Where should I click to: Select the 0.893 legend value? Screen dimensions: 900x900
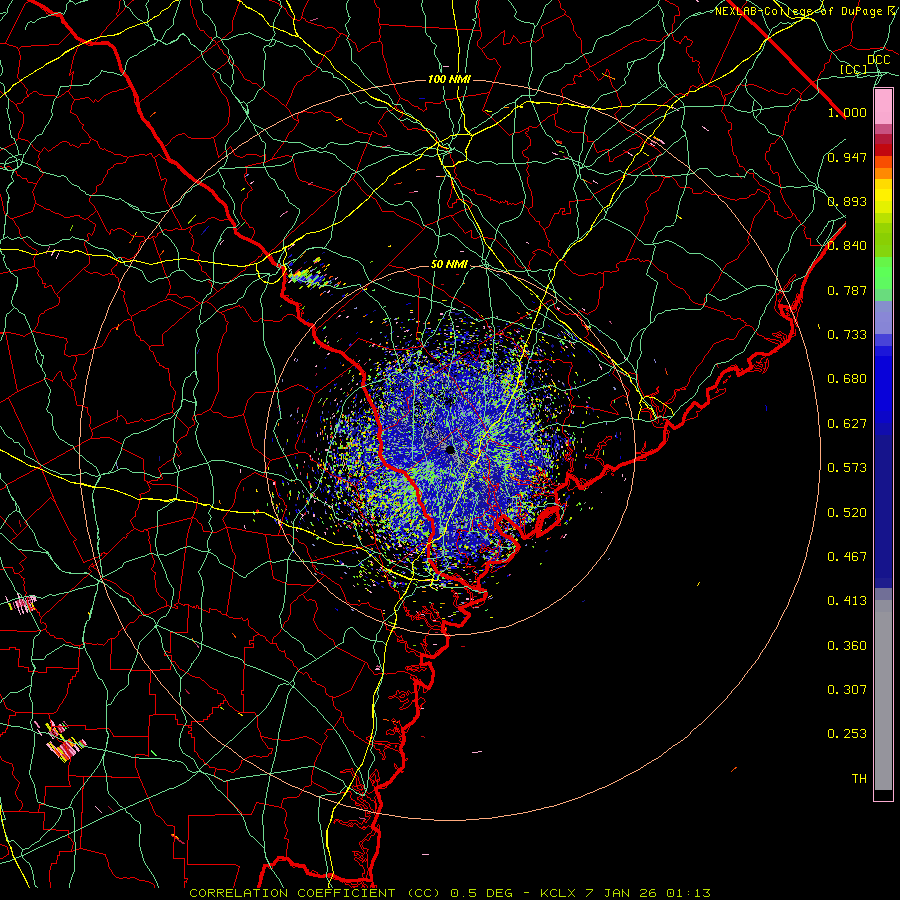tap(847, 201)
